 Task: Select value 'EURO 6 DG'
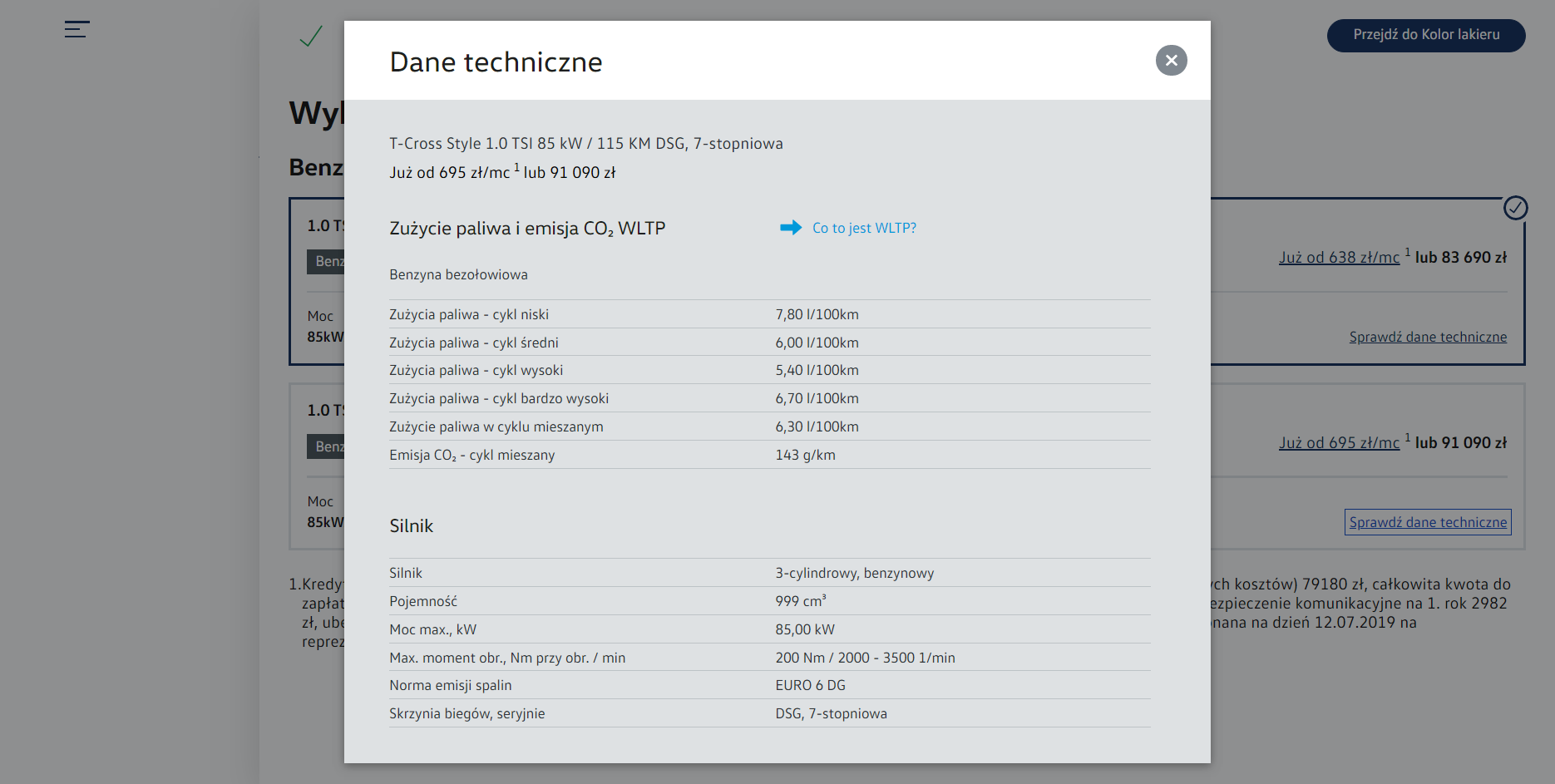click(810, 685)
